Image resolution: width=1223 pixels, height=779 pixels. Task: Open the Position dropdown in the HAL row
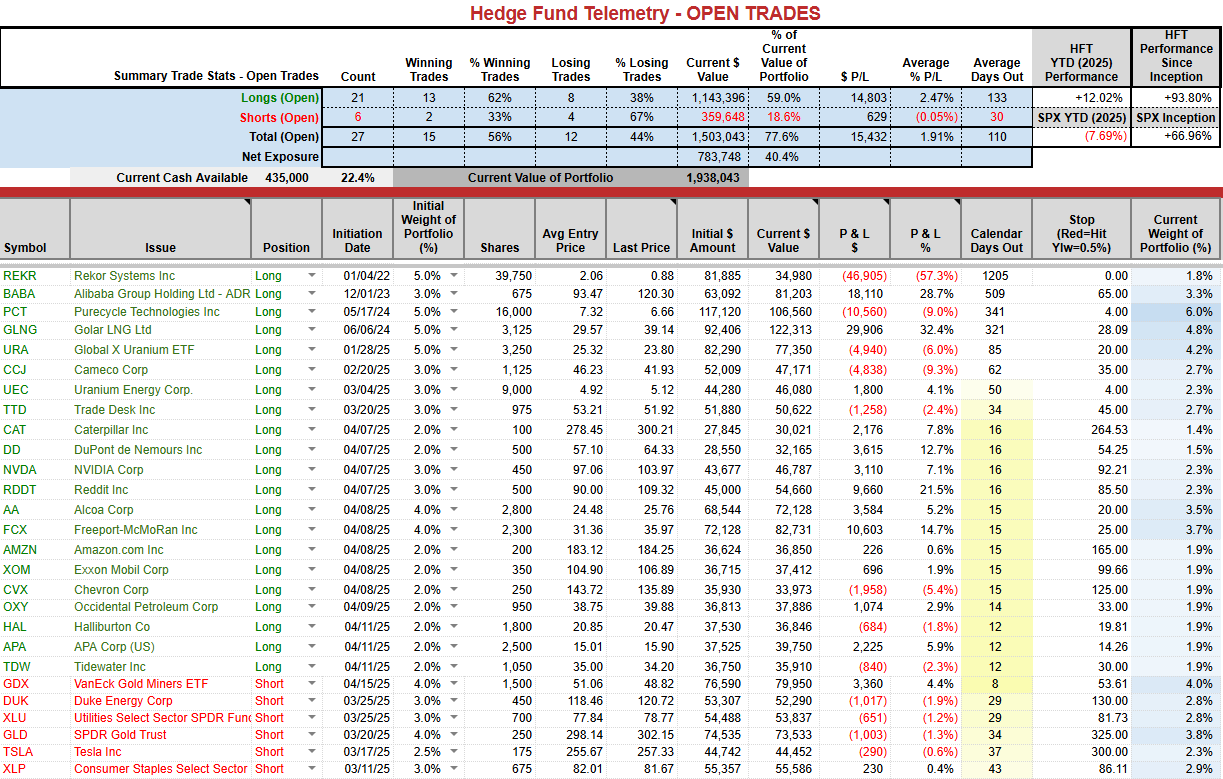pos(311,627)
